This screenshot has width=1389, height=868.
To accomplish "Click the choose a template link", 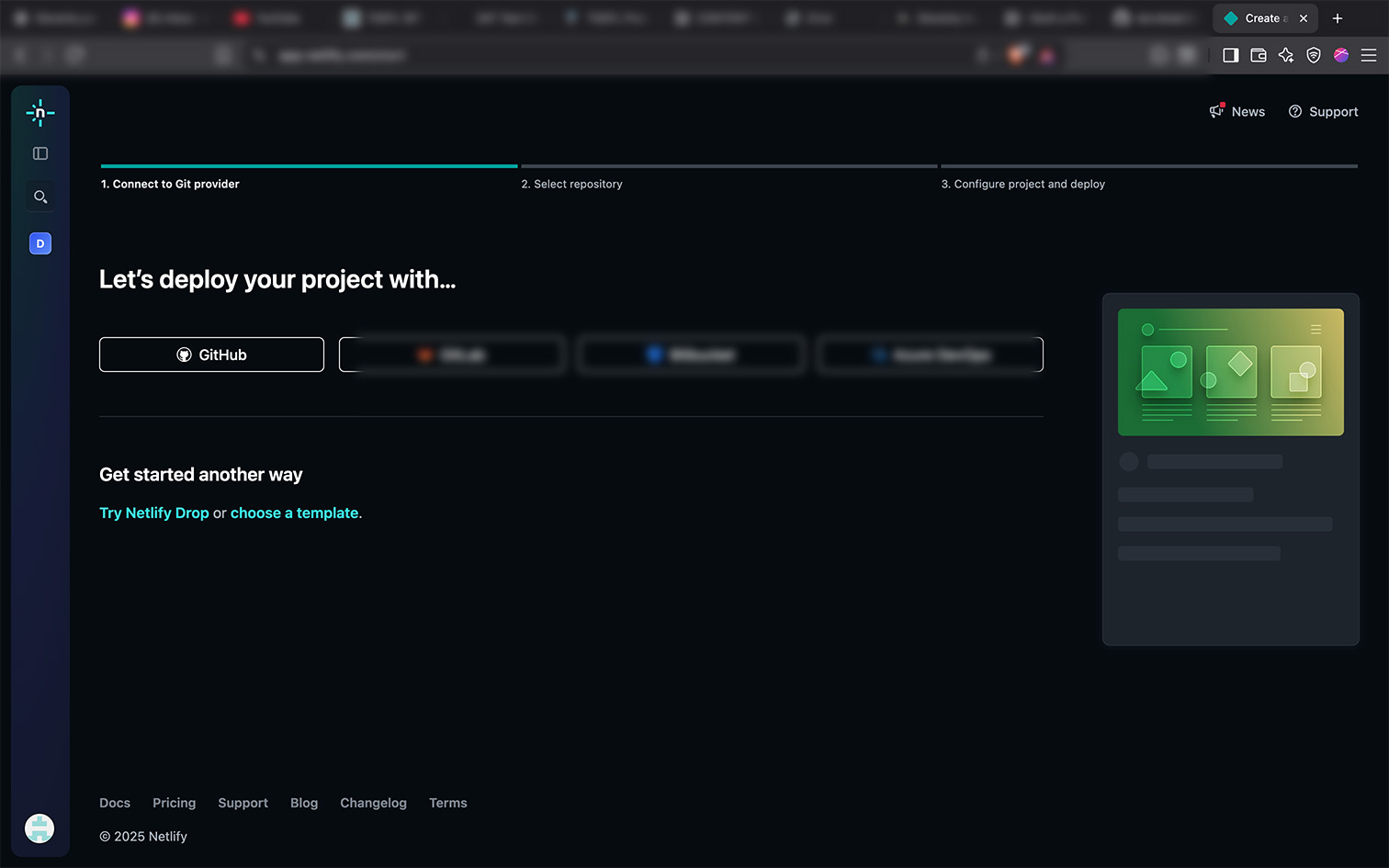I will click(x=294, y=513).
